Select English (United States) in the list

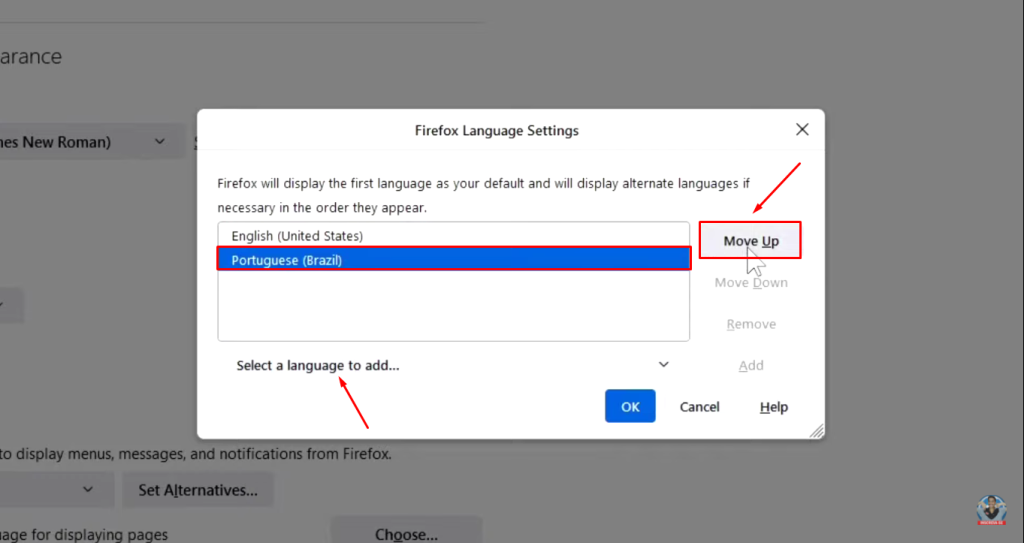pos(297,236)
